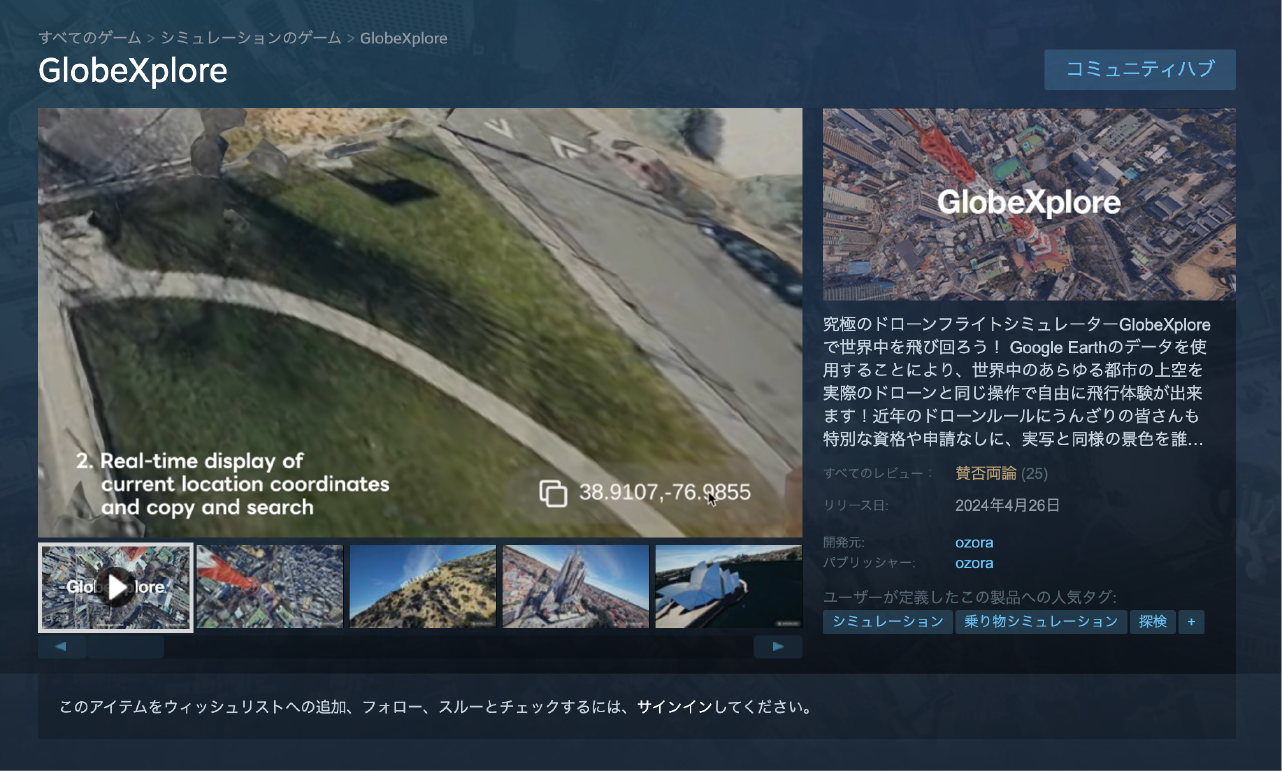
Task: Select the シミュレーション tag
Action: (888, 622)
